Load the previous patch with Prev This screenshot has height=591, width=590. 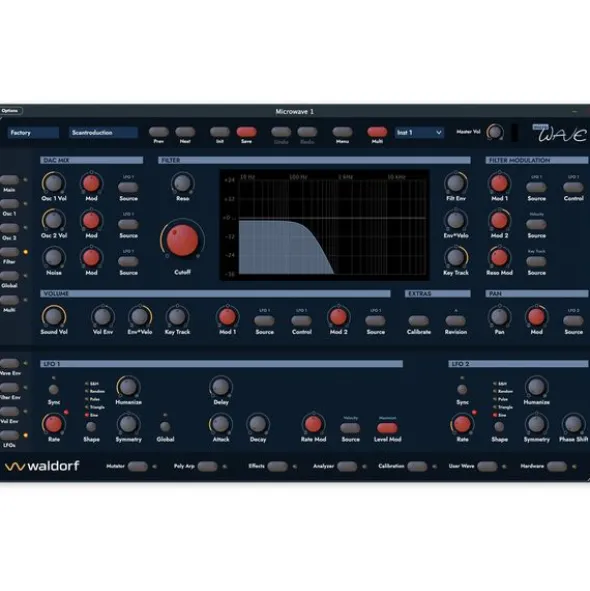tap(159, 132)
